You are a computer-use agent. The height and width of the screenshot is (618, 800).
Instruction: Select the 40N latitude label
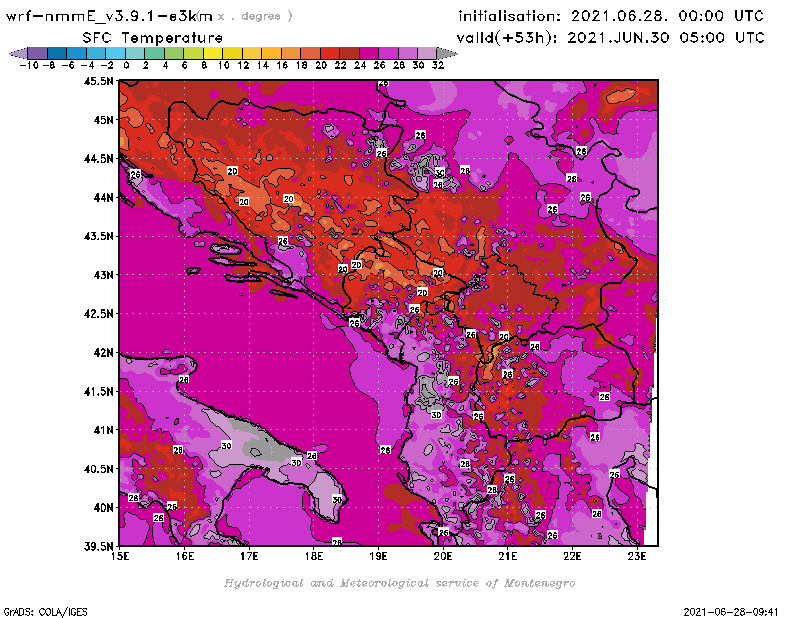[103, 508]
